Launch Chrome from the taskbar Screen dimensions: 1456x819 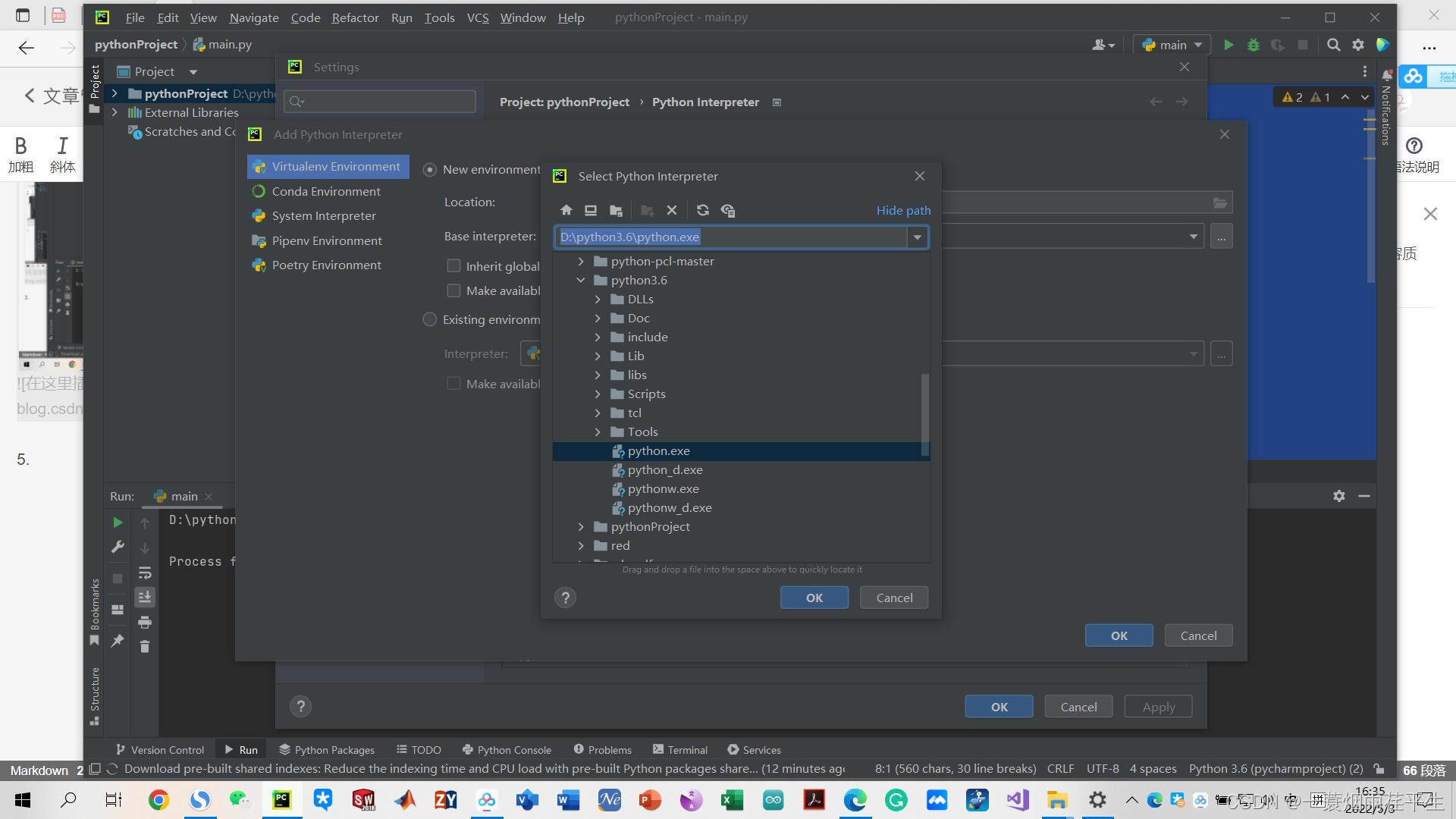click(x=158, y=799)
